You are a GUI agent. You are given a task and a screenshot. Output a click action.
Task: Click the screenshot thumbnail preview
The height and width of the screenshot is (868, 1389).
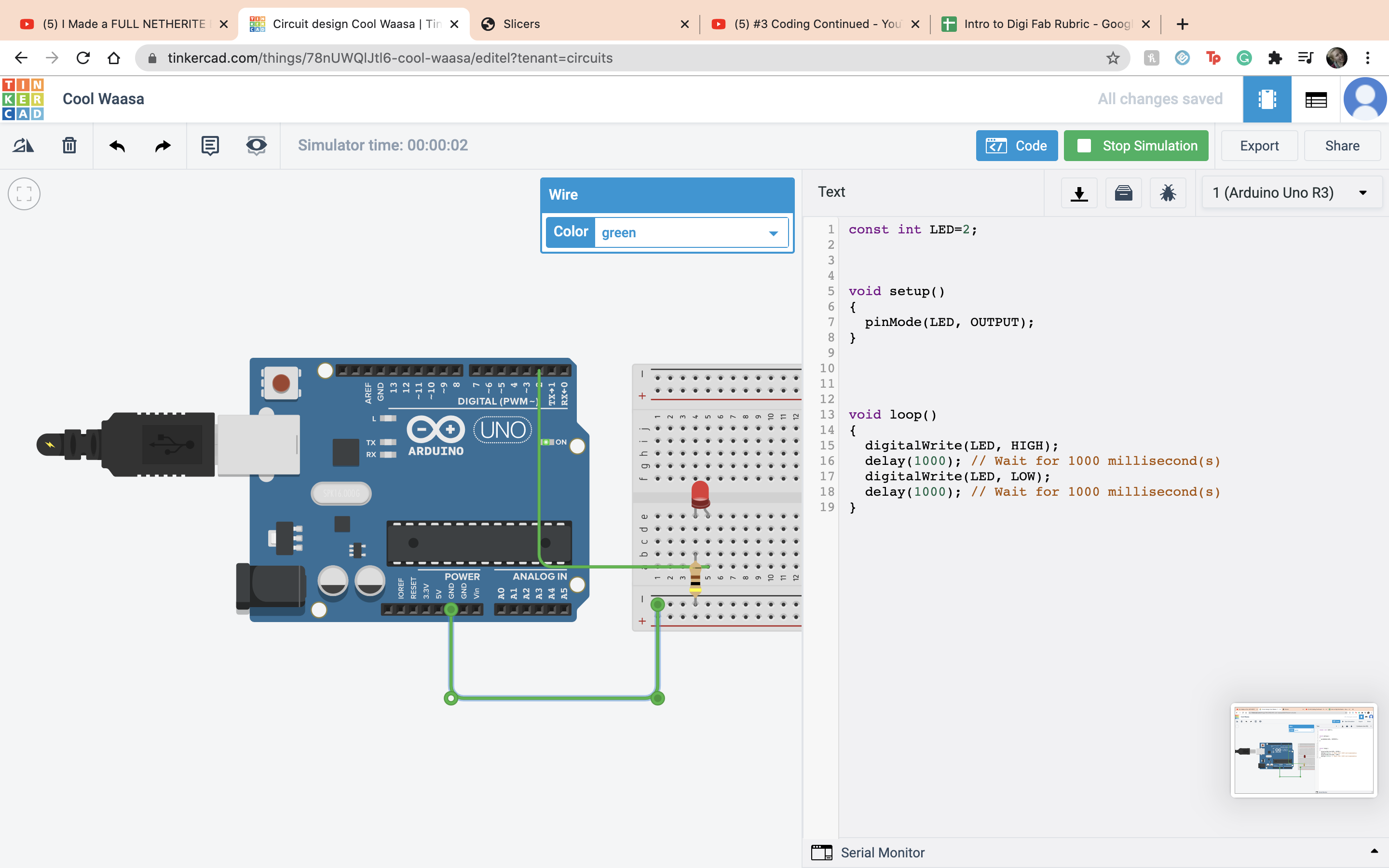pos(1304,751)
